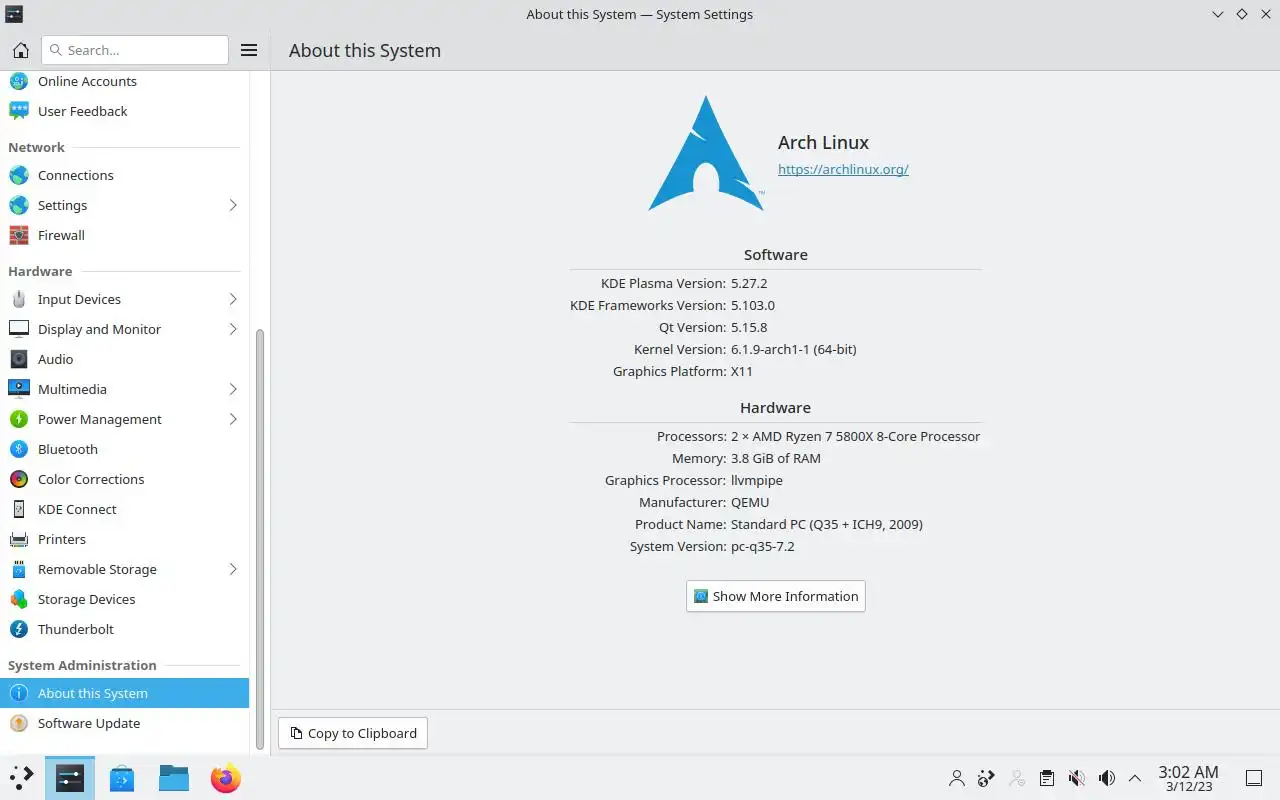Launch Discover software center from taskbar
Screen dimensions: 1280x800
(x=122, y=778)
